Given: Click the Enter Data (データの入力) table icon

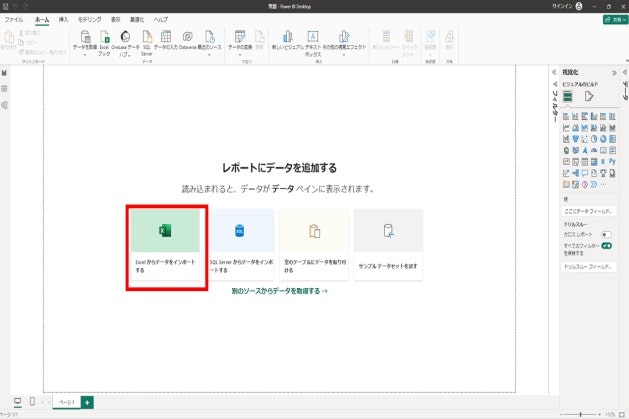Looking at the screenshot, I should pos(166,36).
